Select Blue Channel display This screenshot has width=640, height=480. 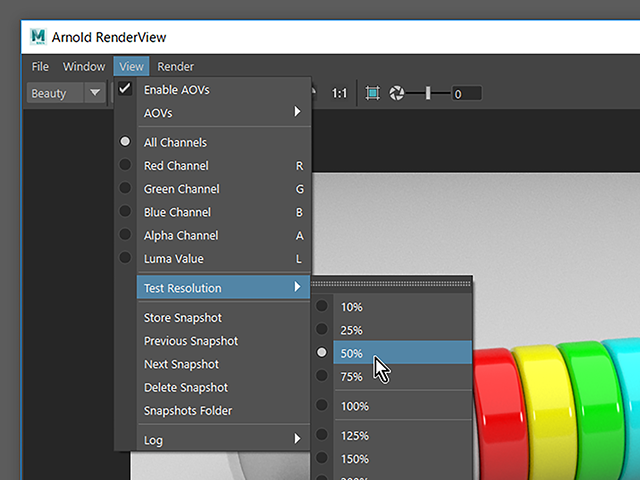[224, 212]
